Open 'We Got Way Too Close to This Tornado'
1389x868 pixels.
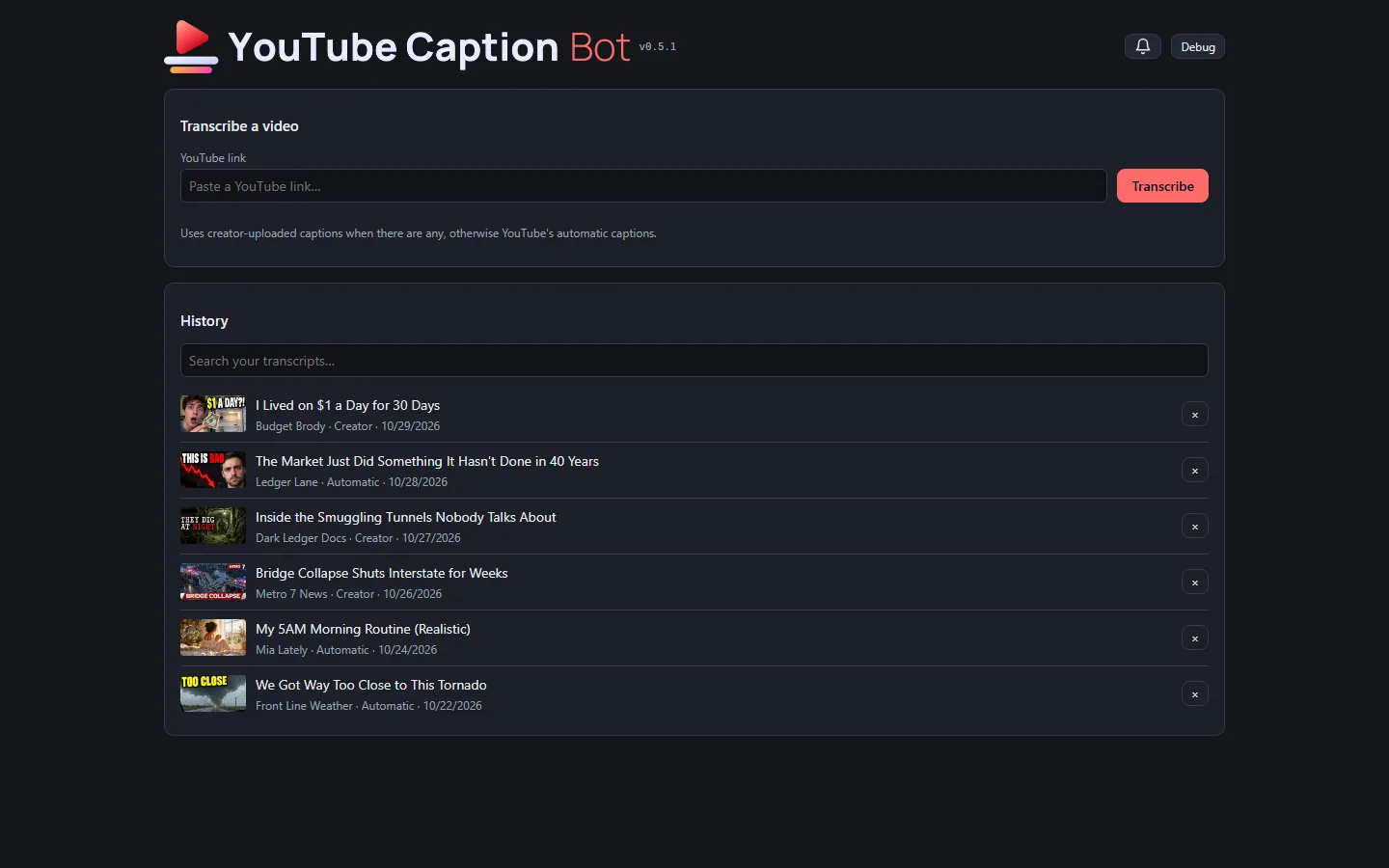click(371, 685)
